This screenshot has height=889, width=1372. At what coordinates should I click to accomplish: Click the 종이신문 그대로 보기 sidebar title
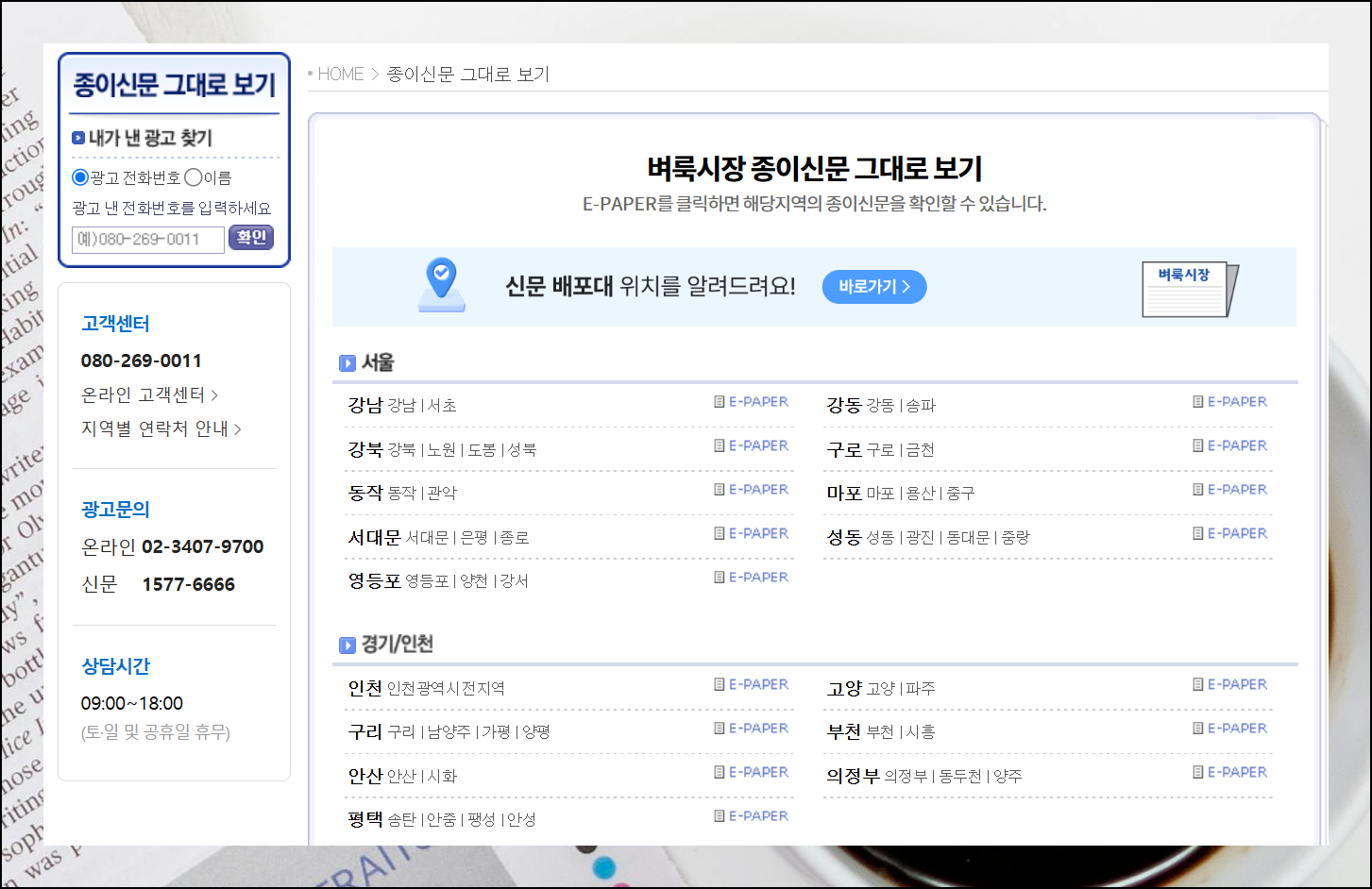175,85
